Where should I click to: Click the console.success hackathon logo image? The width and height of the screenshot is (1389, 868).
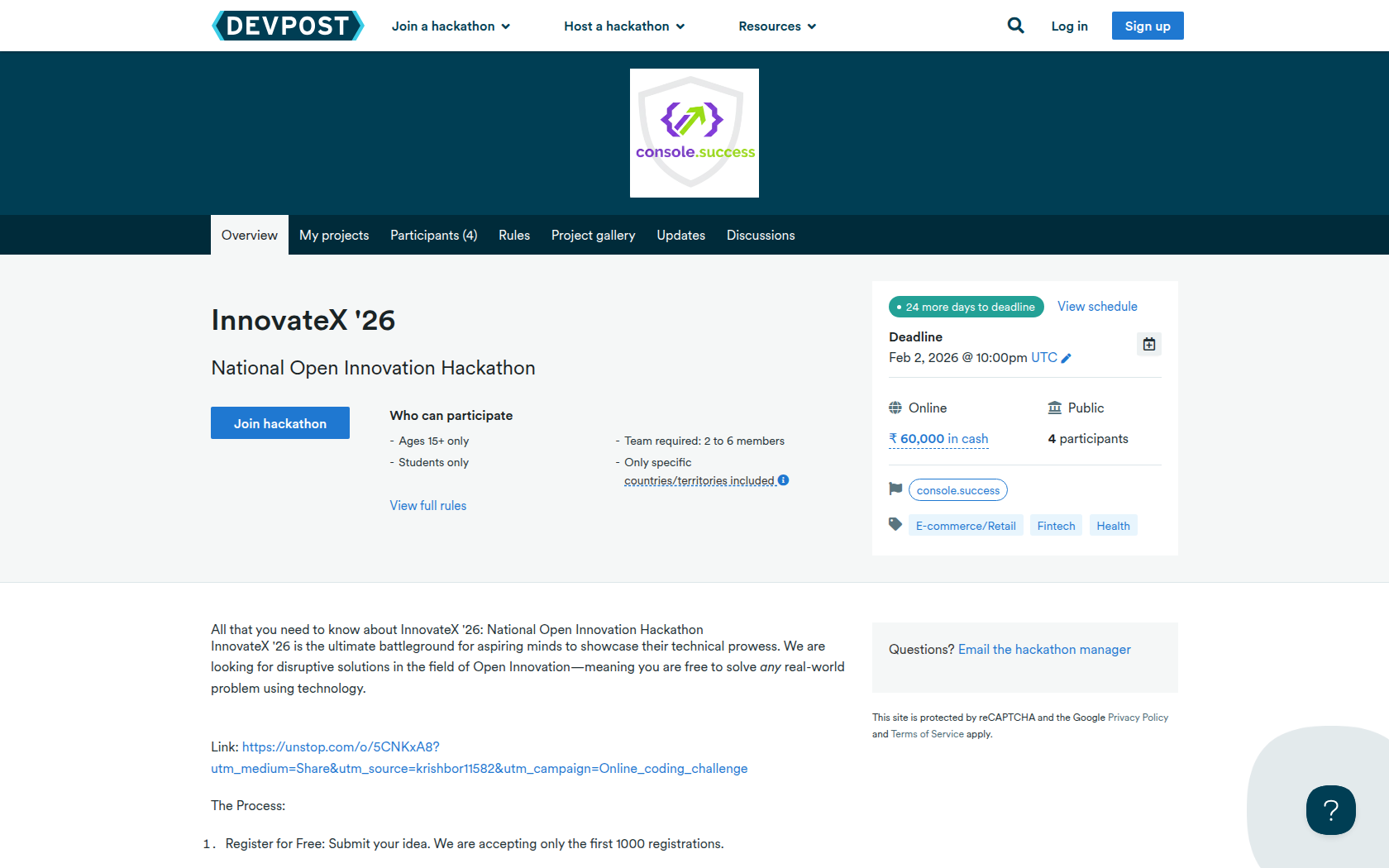pyautogui.click(x=694, y=133)
